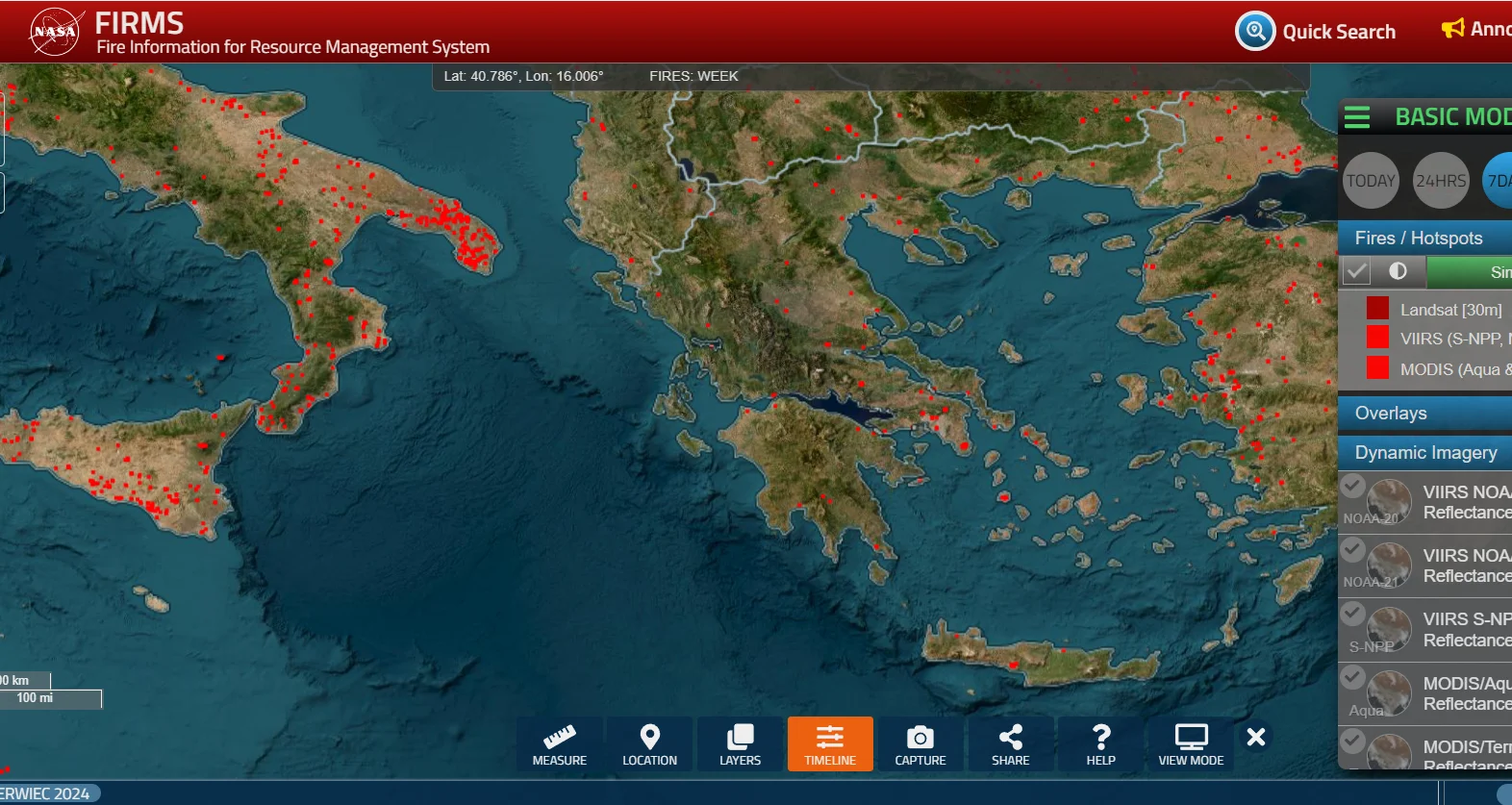Expand the Fires / Hotspots section
Viewport: 1512px width, 805px height.
(x=1424, y=238)
